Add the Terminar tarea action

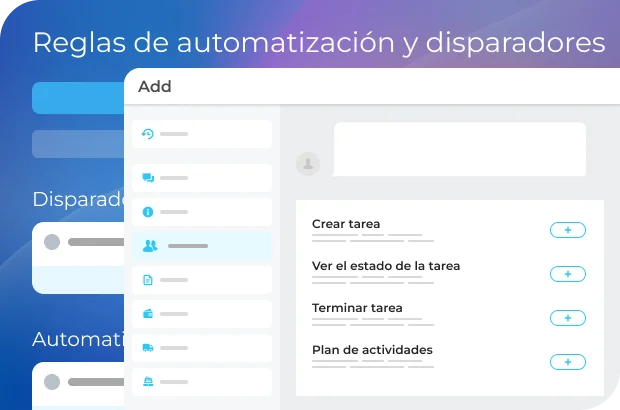point(567,318)
